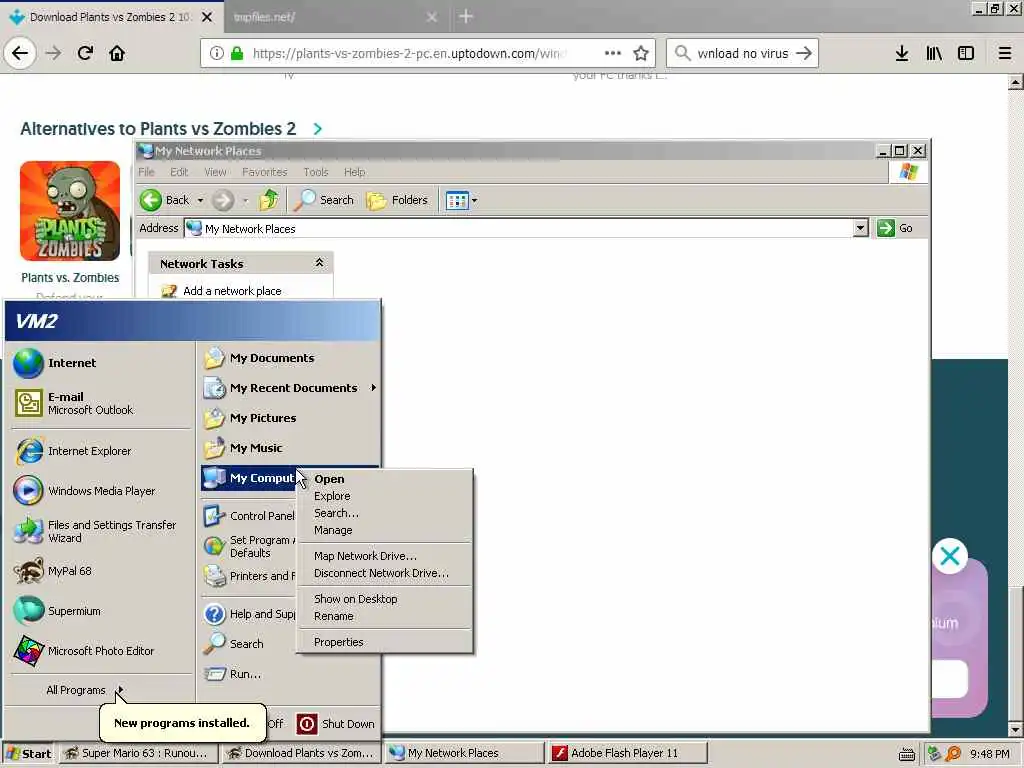Collapse Network Tasks panel
The height and width of the screenshot is (768, 1024).
click(319, 263)
